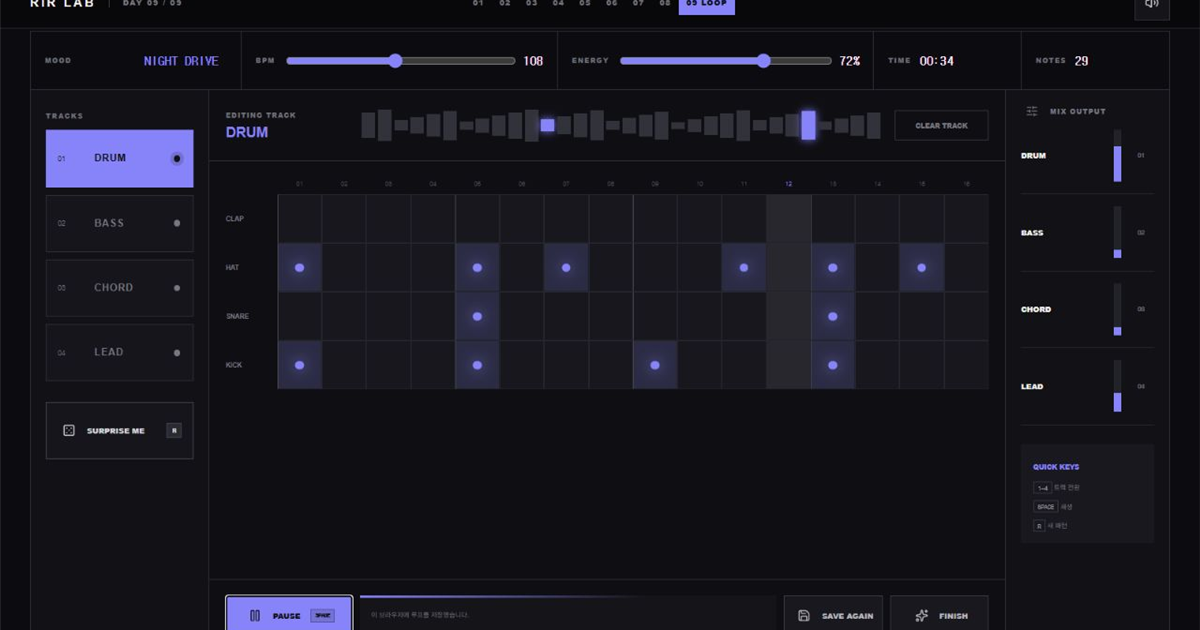Adjust the Energy slider handle

[764, 61]
